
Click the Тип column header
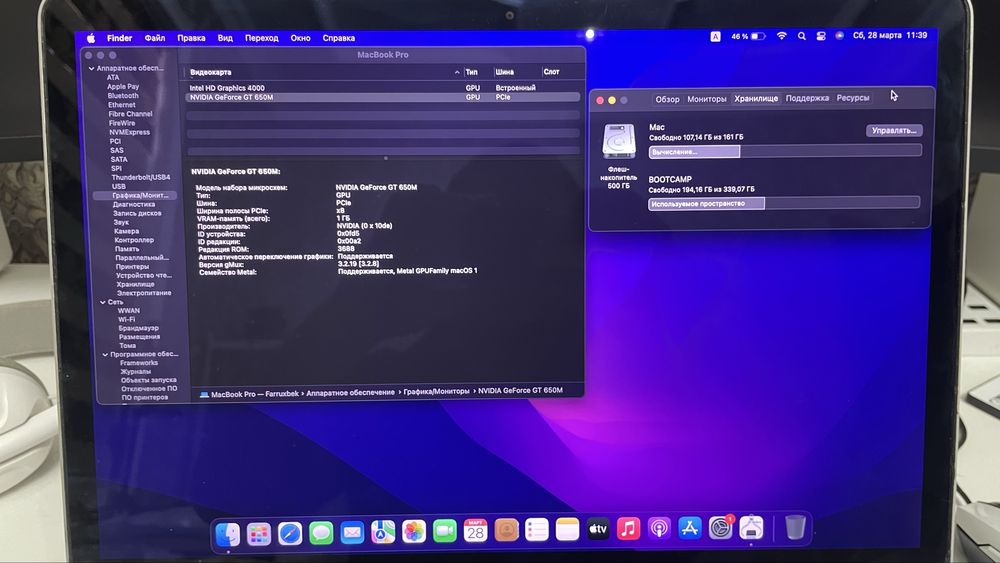[471, 72]
